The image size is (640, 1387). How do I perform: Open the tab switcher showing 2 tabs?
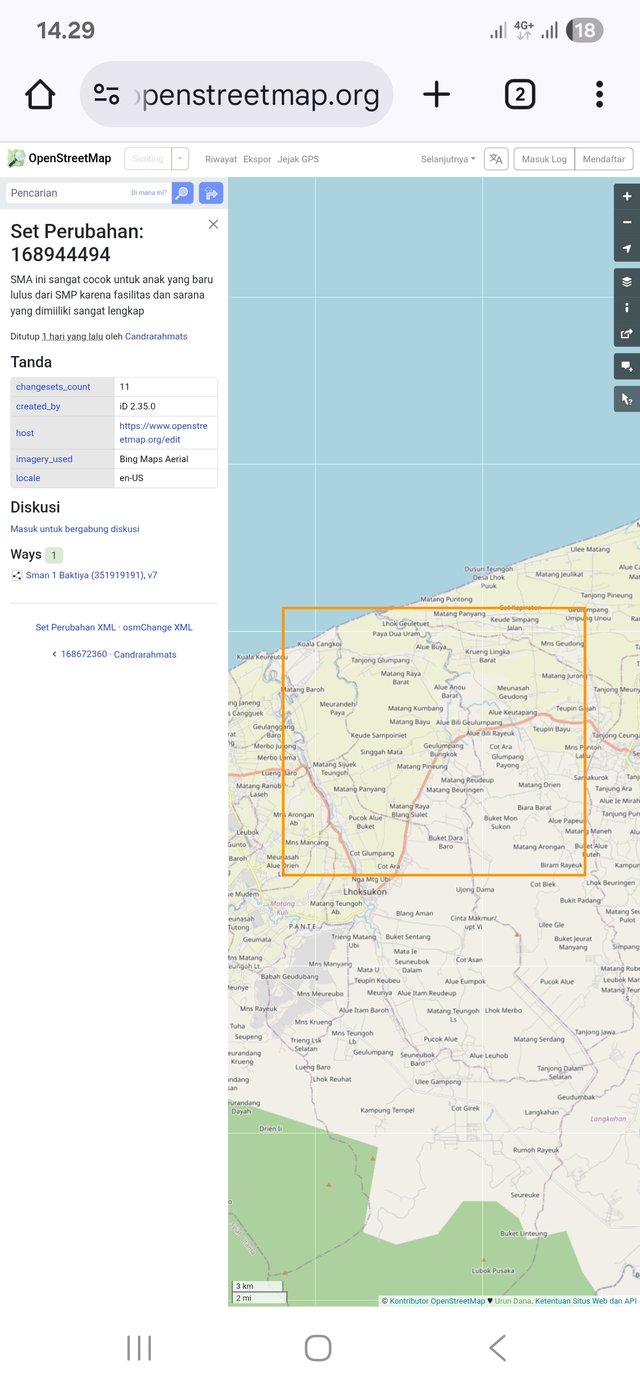519,95
